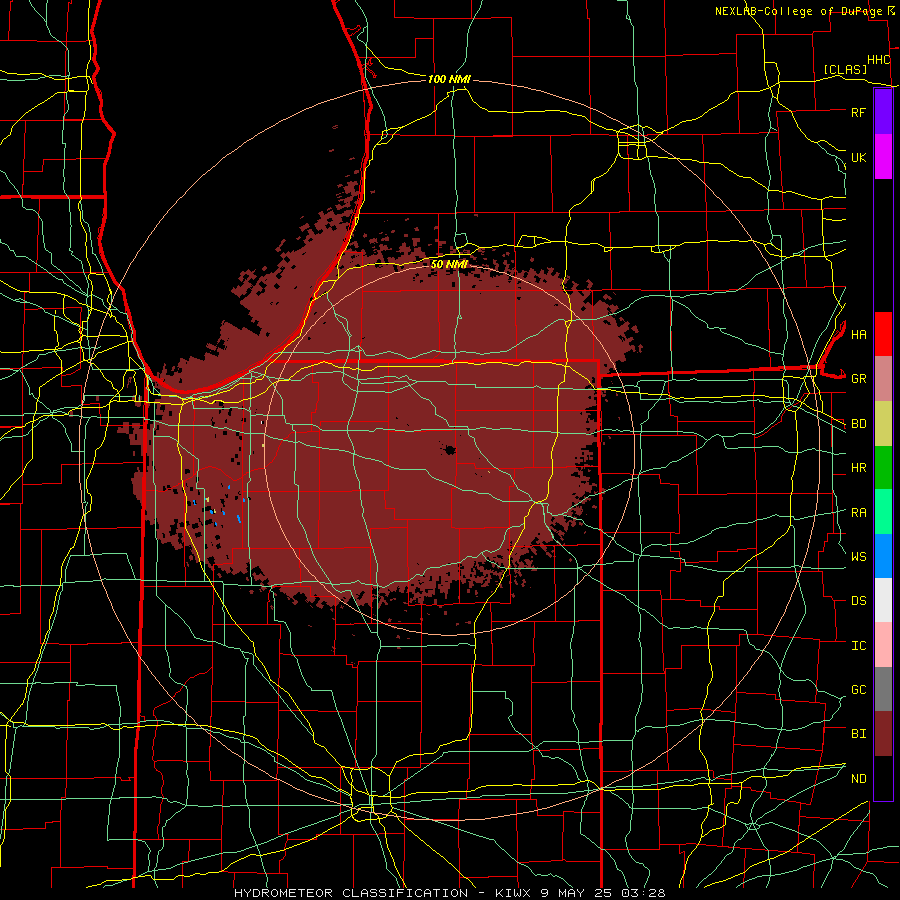900x900 pixels.
Task: Click the RF legend label
Action: (x=858, y=112)
